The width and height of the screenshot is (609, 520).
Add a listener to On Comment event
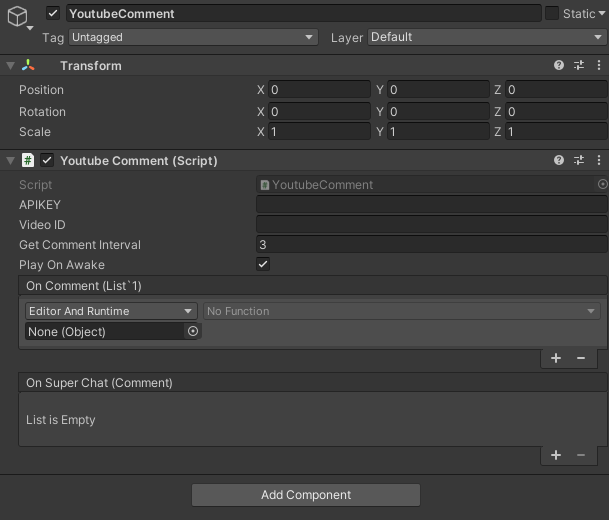556,358
